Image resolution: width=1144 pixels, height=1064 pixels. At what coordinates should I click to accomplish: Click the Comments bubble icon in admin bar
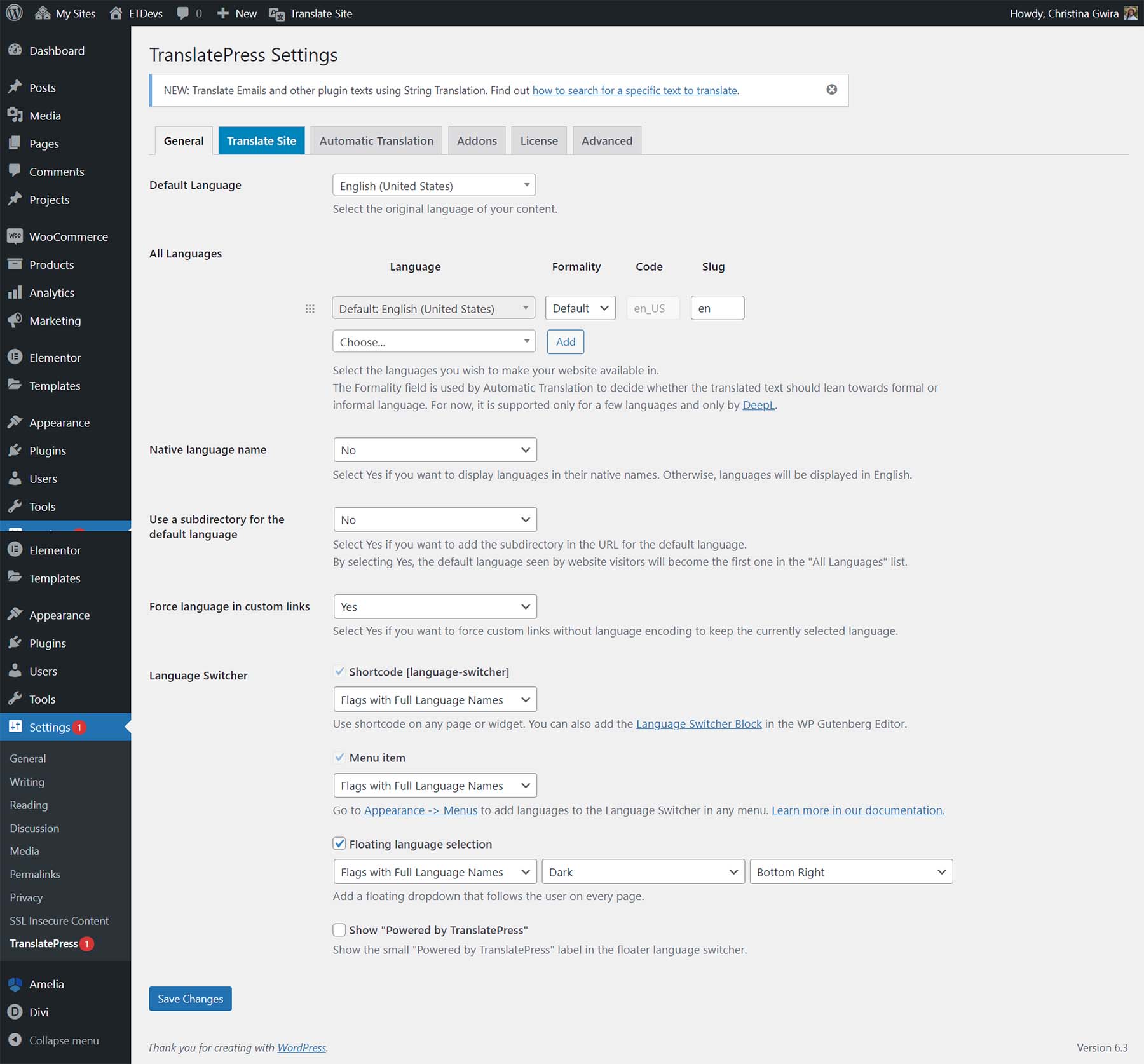coord(184,13)
